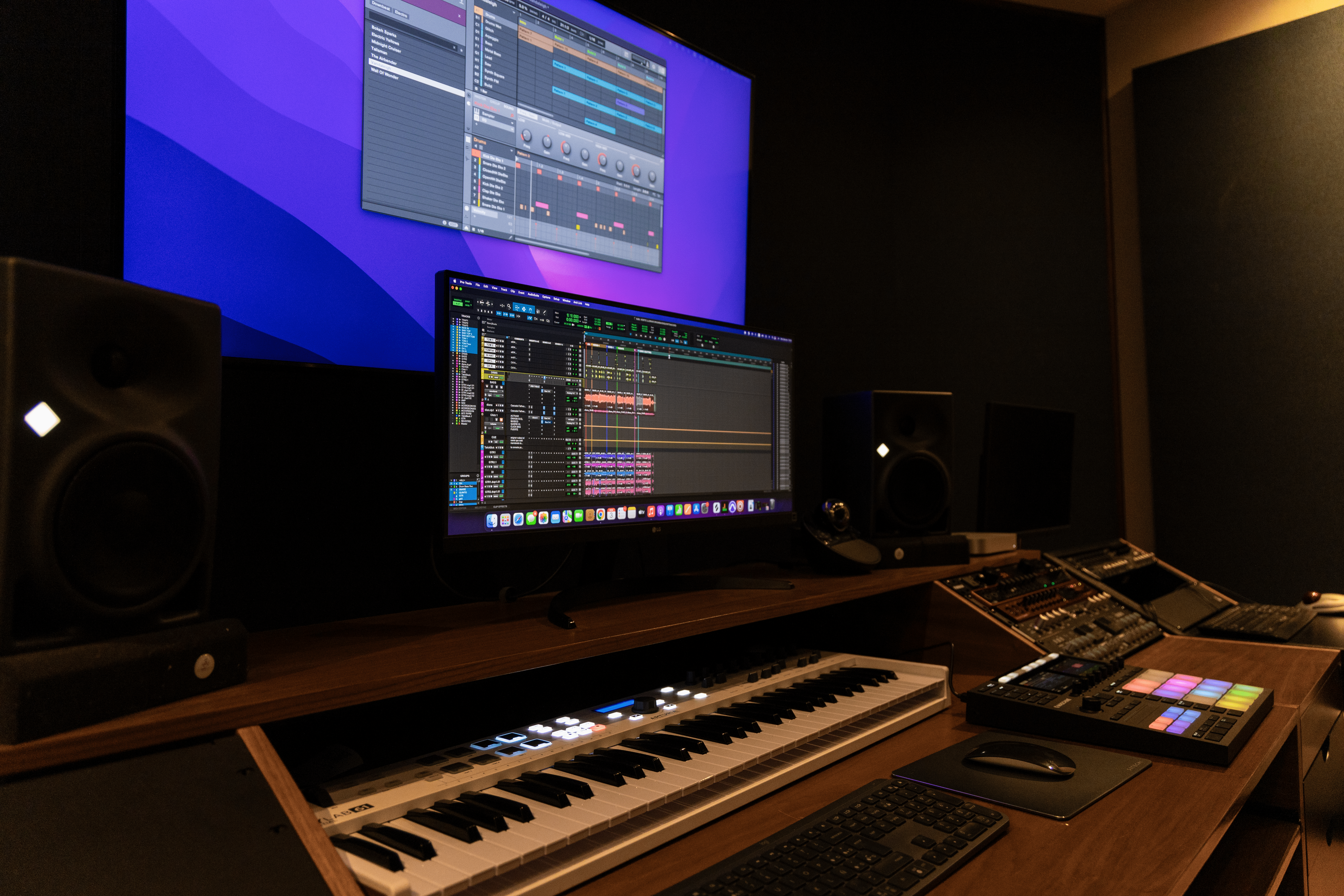Open Apple TV from the Dock
This screenshot has height=896, width=1344.
[642, 512]
